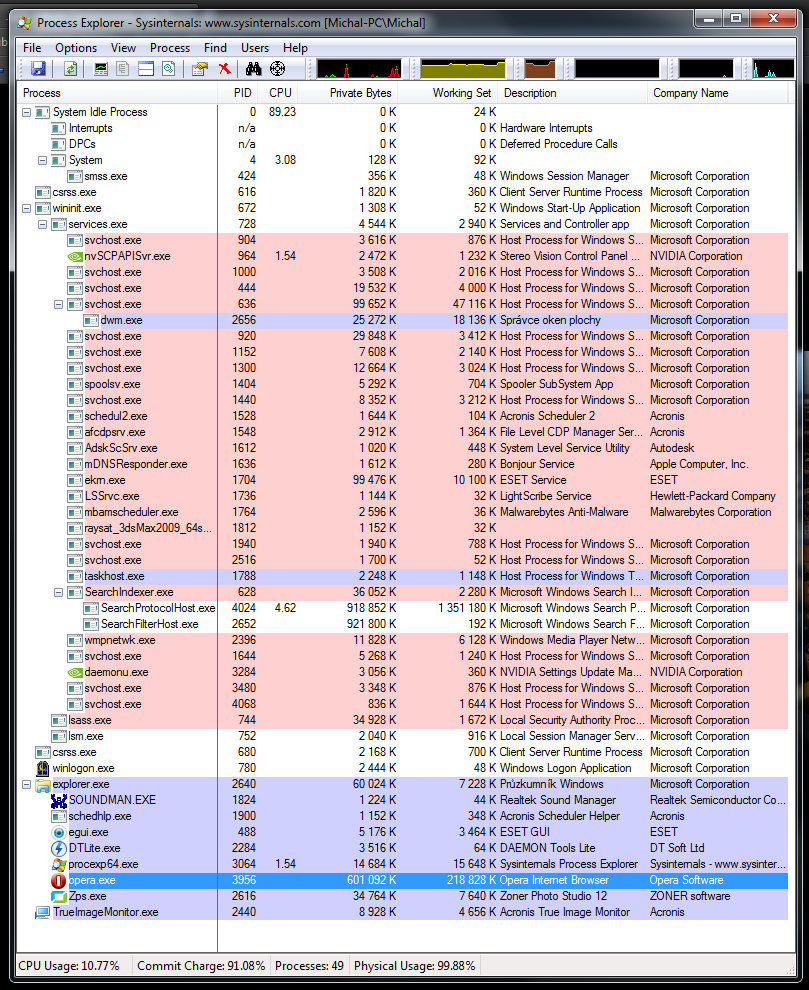Viewport: 809px width, 990px height.
Task: Open the Process menu
Action: click(x=170, y=48)
